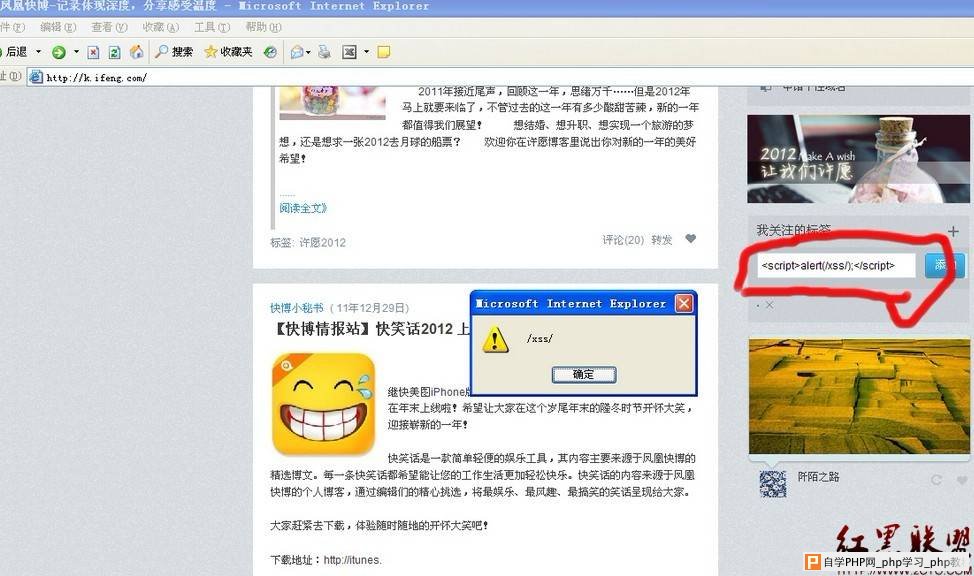
Task: Open the 查看(V) menu
Action: point(109,27)
